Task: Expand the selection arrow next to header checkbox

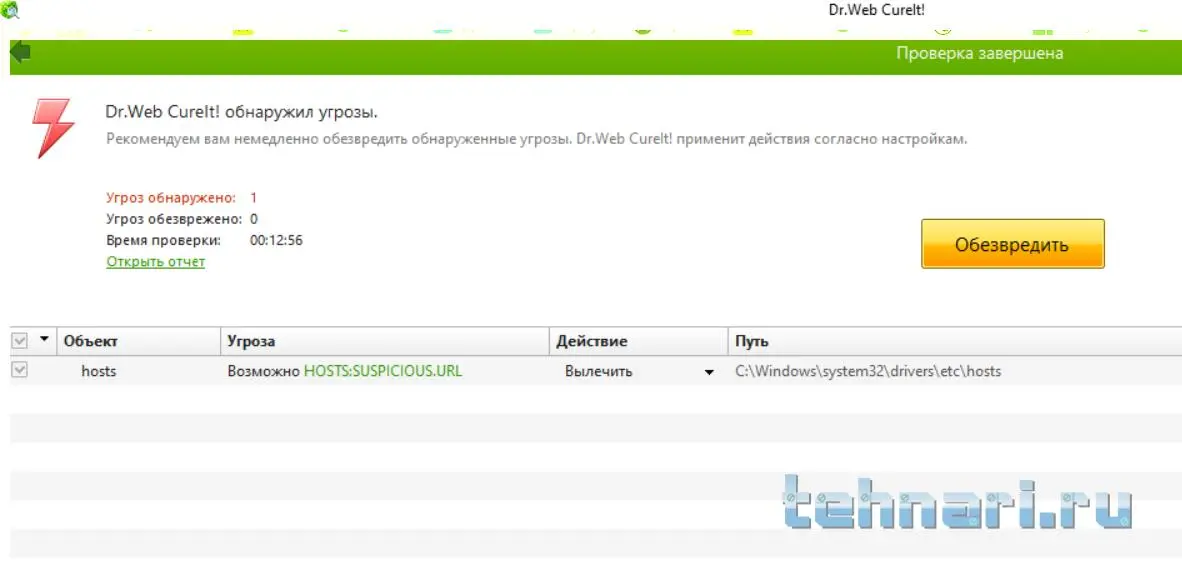Action: pyautogui.click(x=44, y=340)
